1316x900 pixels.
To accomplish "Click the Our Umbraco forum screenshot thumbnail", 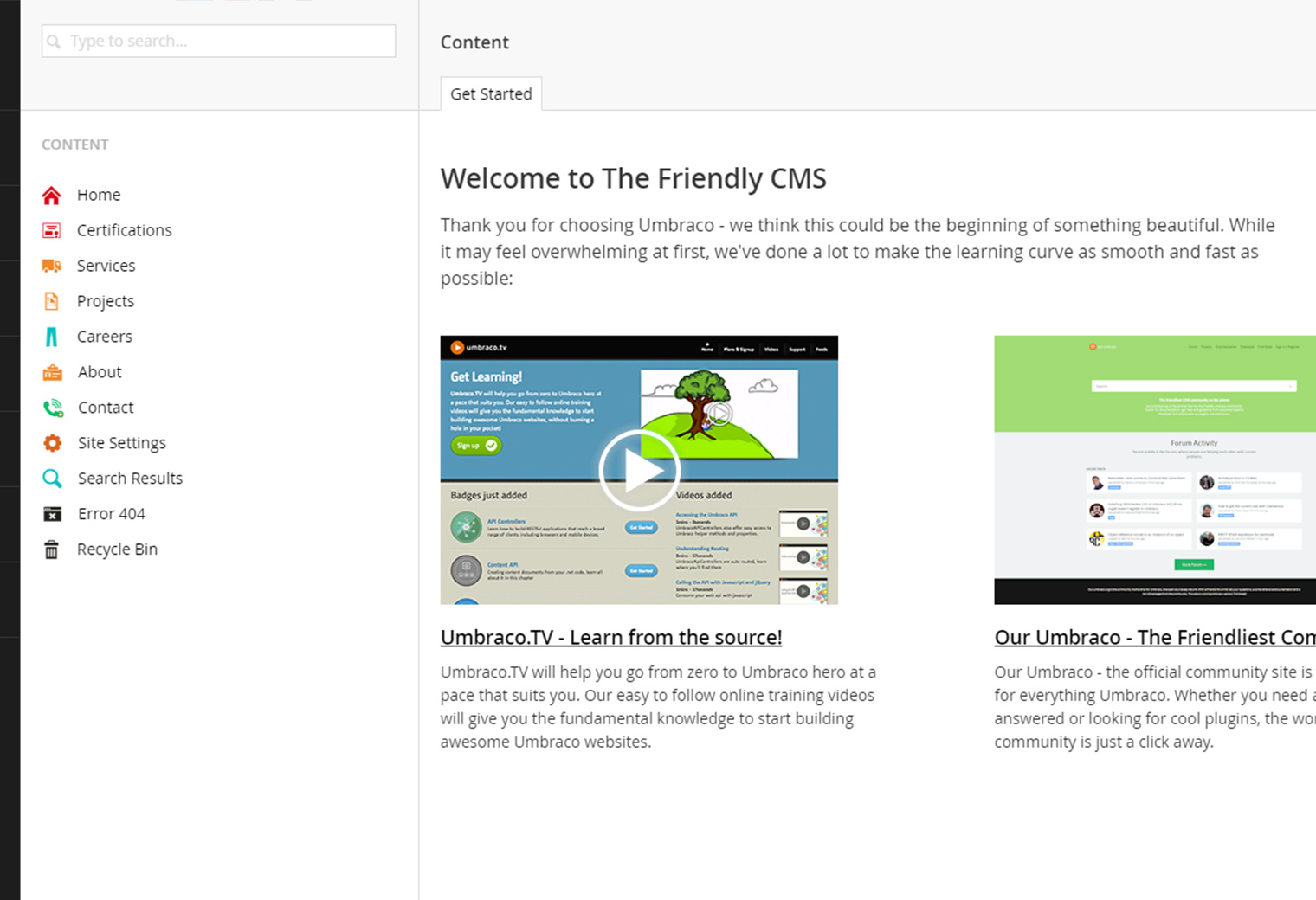I will click(x=1155, y=470).
